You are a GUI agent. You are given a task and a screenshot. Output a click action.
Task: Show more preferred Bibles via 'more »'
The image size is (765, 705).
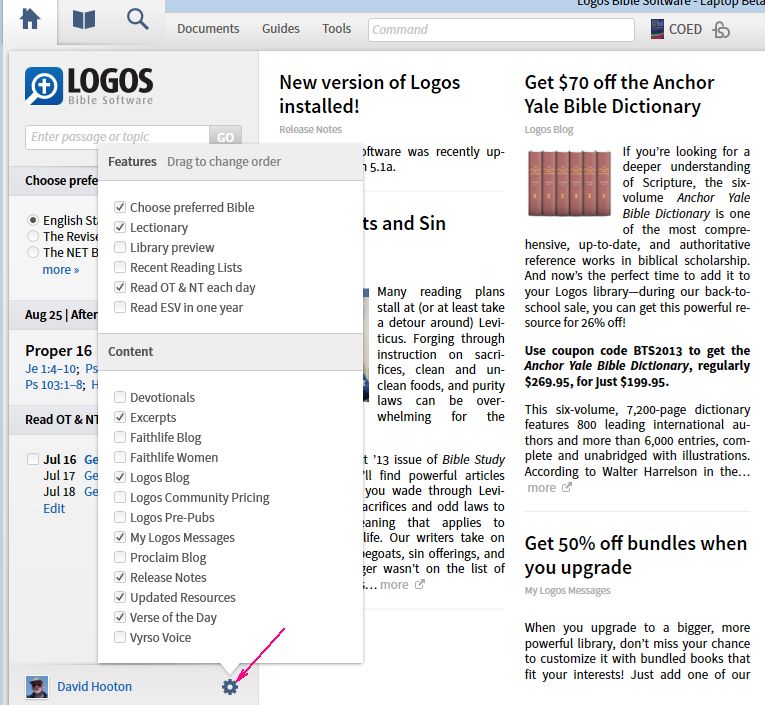pos(60,270)
